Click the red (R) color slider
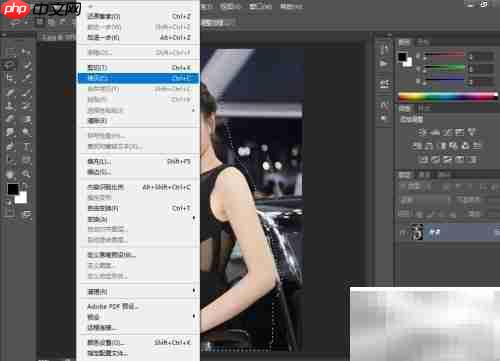This screenshot has height=361, width=500. (444, 54)
